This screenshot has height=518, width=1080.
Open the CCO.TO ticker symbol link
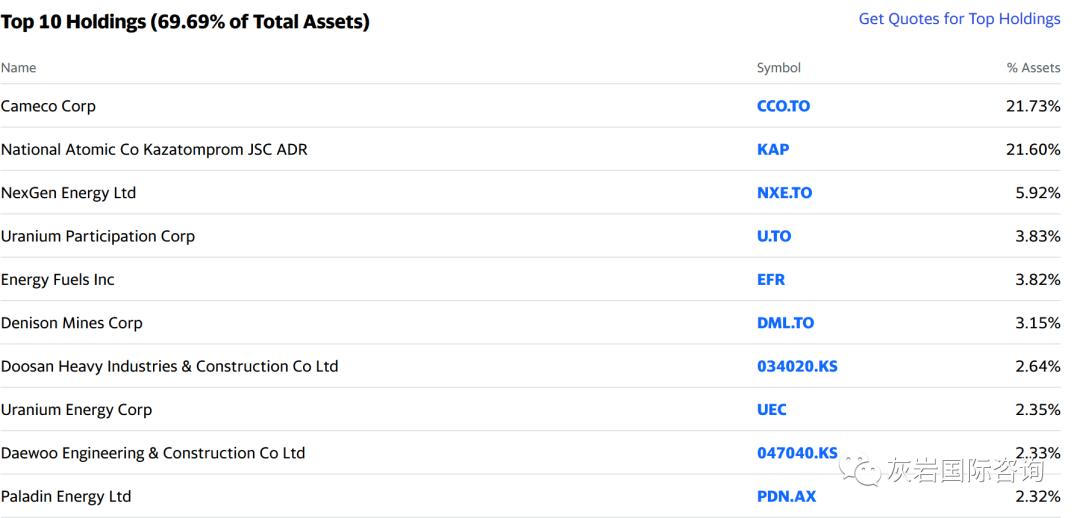coord(783,106)
